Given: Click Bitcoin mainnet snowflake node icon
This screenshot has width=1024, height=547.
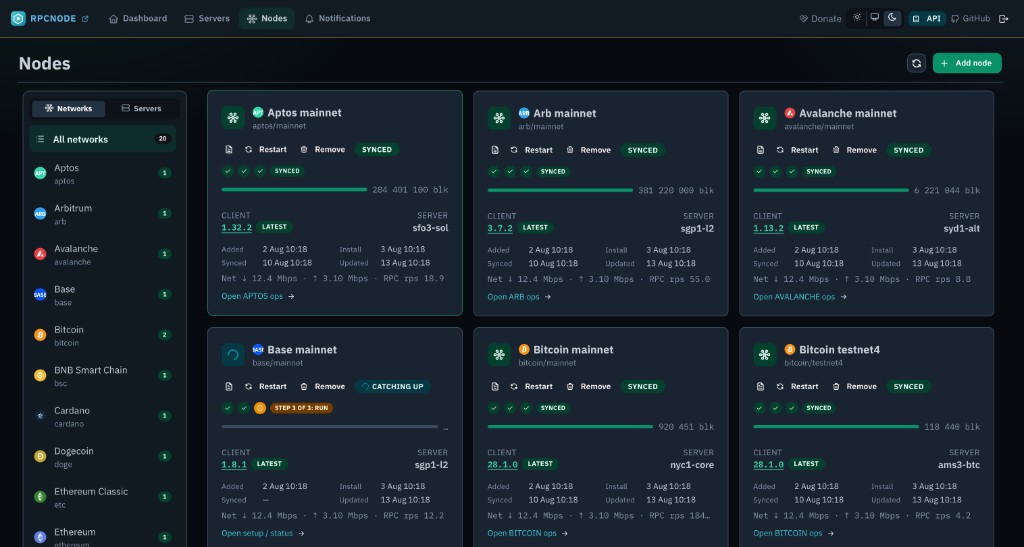Looking at the screenshot, I should point(499,355).
